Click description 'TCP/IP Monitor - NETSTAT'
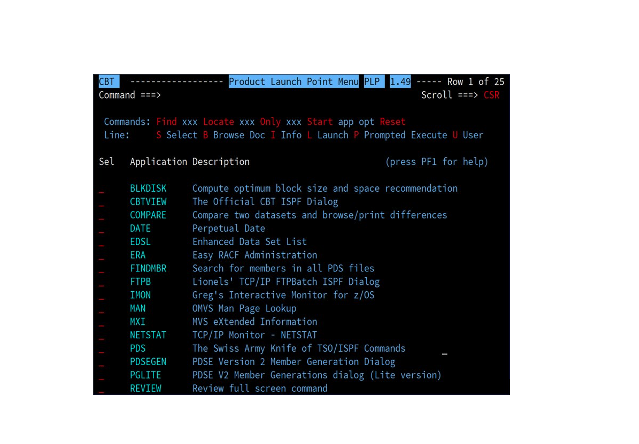The height and width of the screenshot is (444, 639). (x=255, y=335)
